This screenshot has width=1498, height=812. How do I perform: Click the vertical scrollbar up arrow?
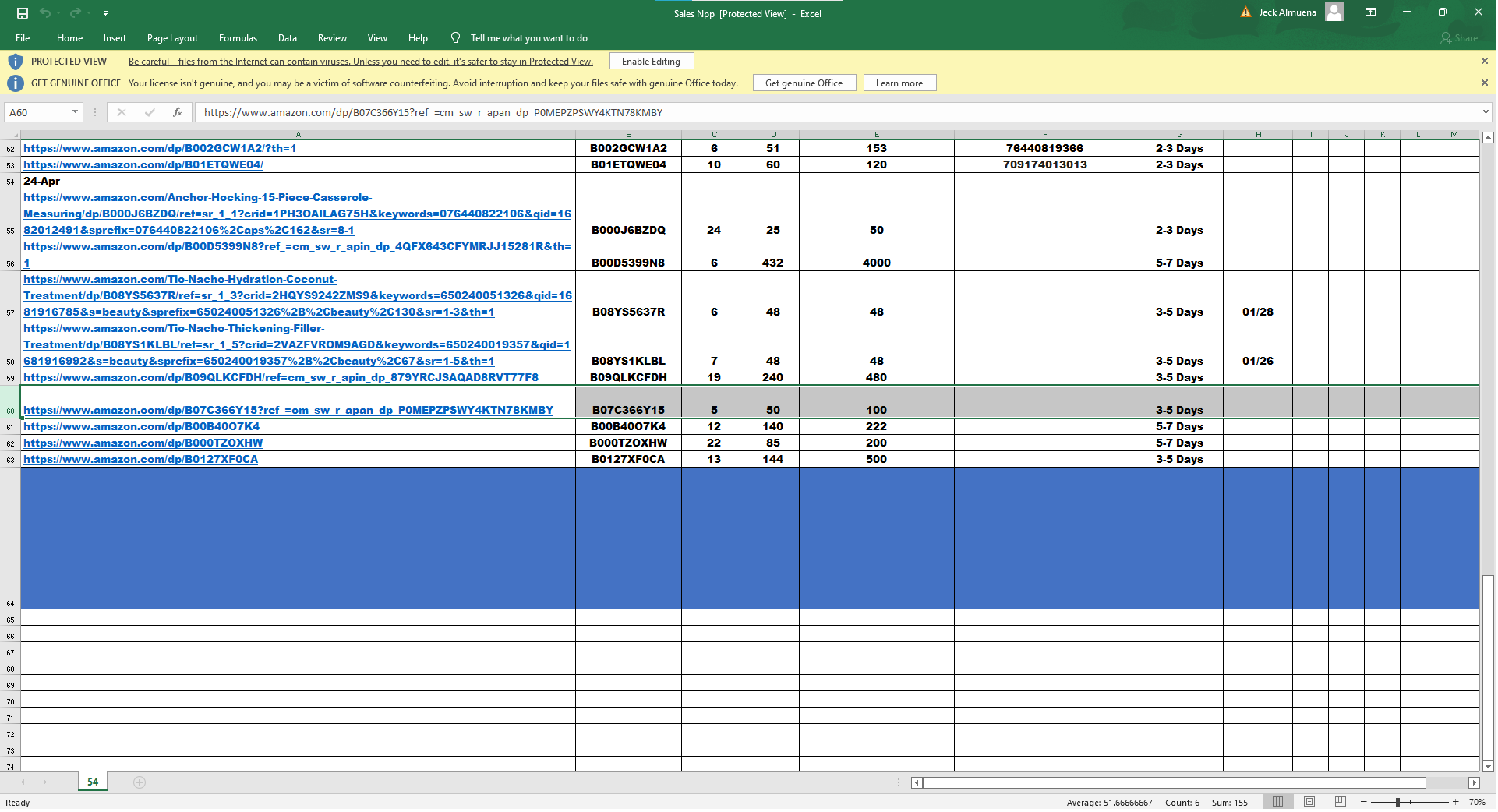pos(1488,138)
